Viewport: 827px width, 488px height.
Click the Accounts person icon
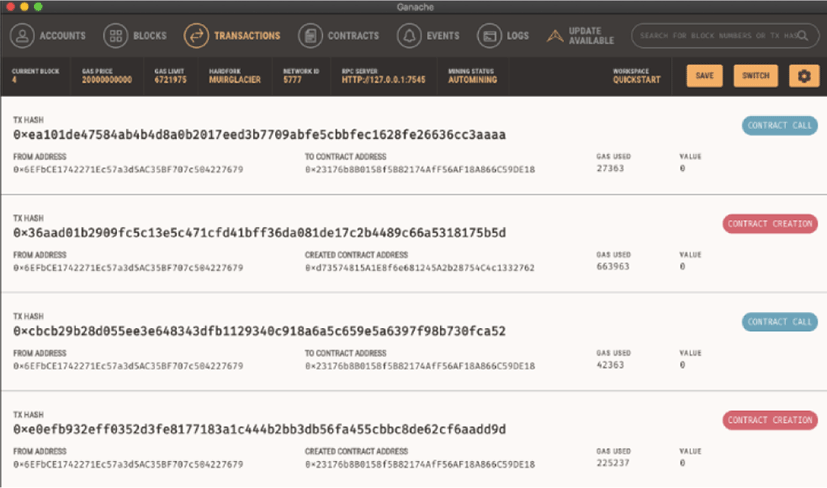(x=22, y=36)
